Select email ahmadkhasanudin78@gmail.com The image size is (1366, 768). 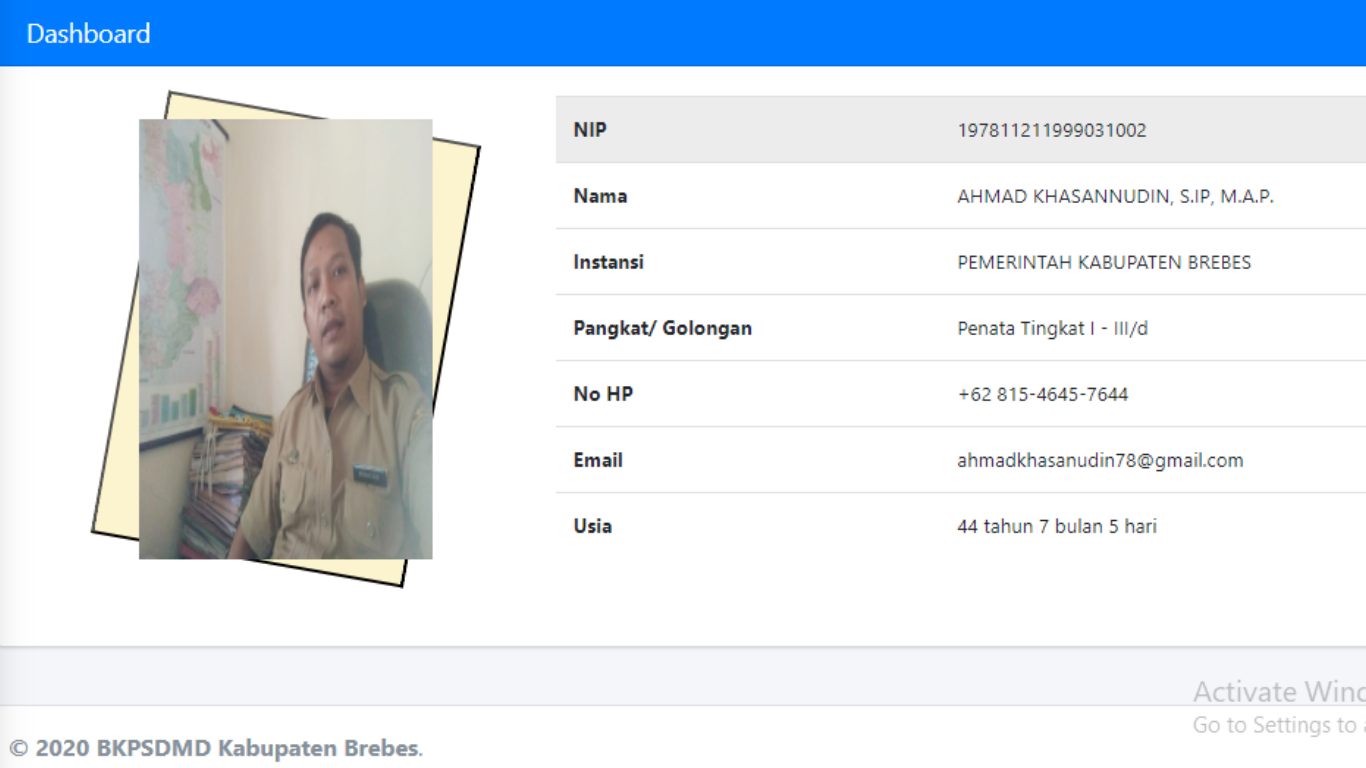click(1100, 460)
